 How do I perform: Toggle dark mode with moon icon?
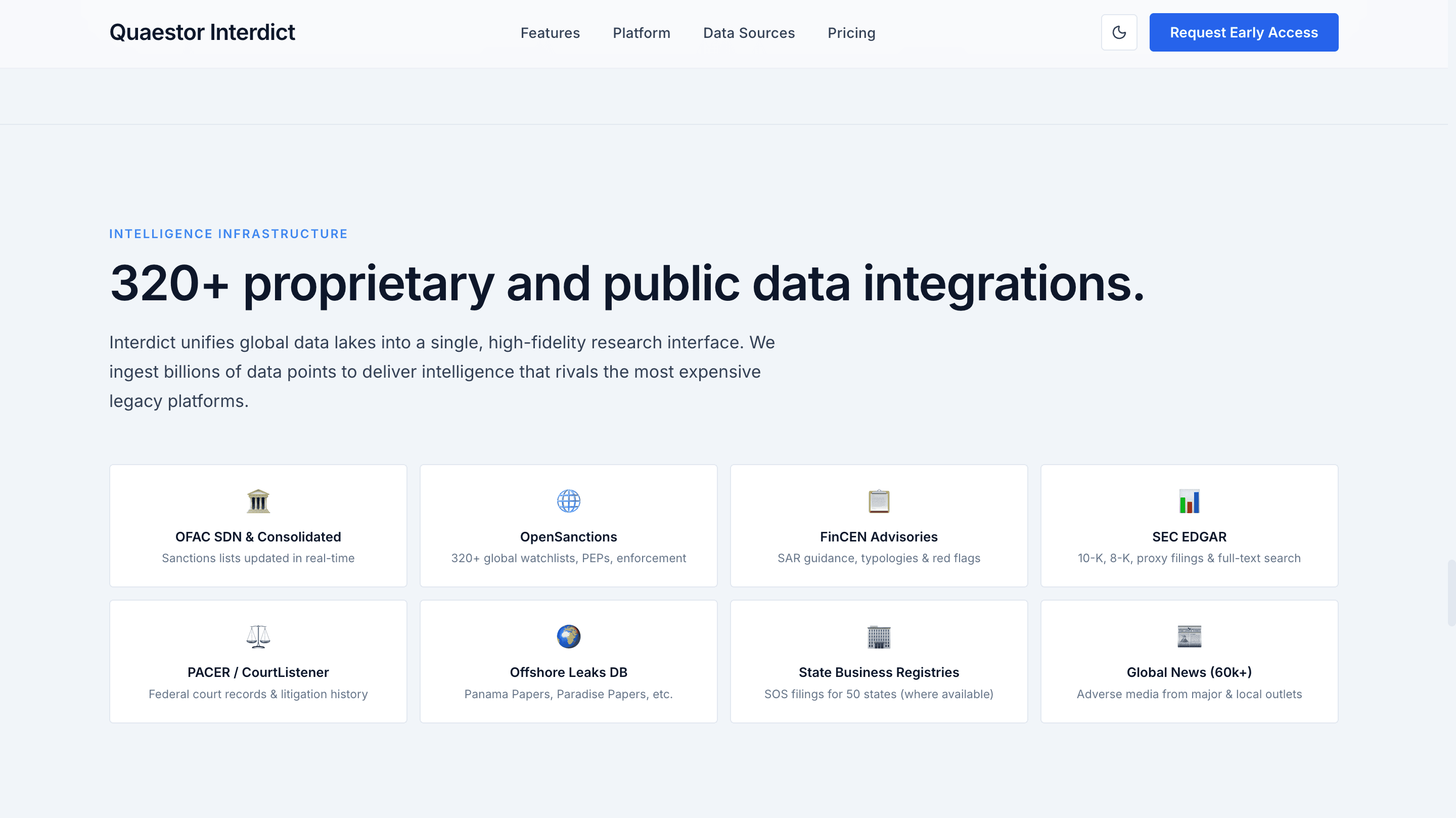pyautogui.click(x=1119, y=32)
